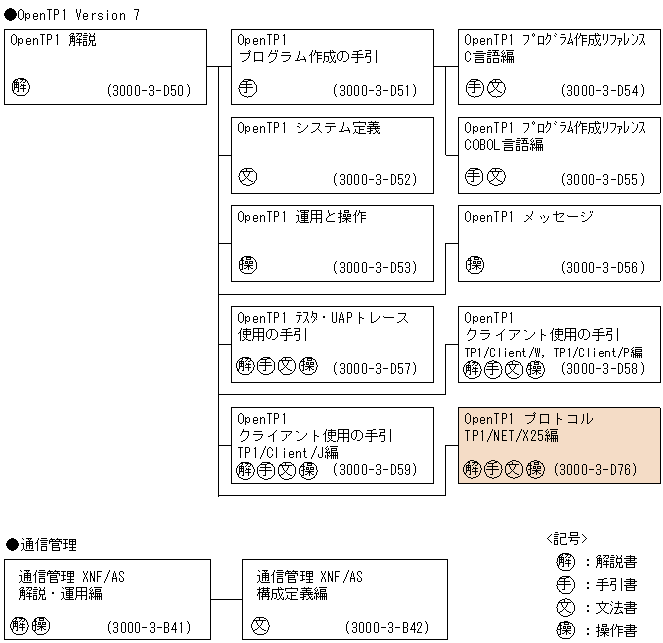
Task: Click the '<記号>' legend heading
Action: [567, 539]
